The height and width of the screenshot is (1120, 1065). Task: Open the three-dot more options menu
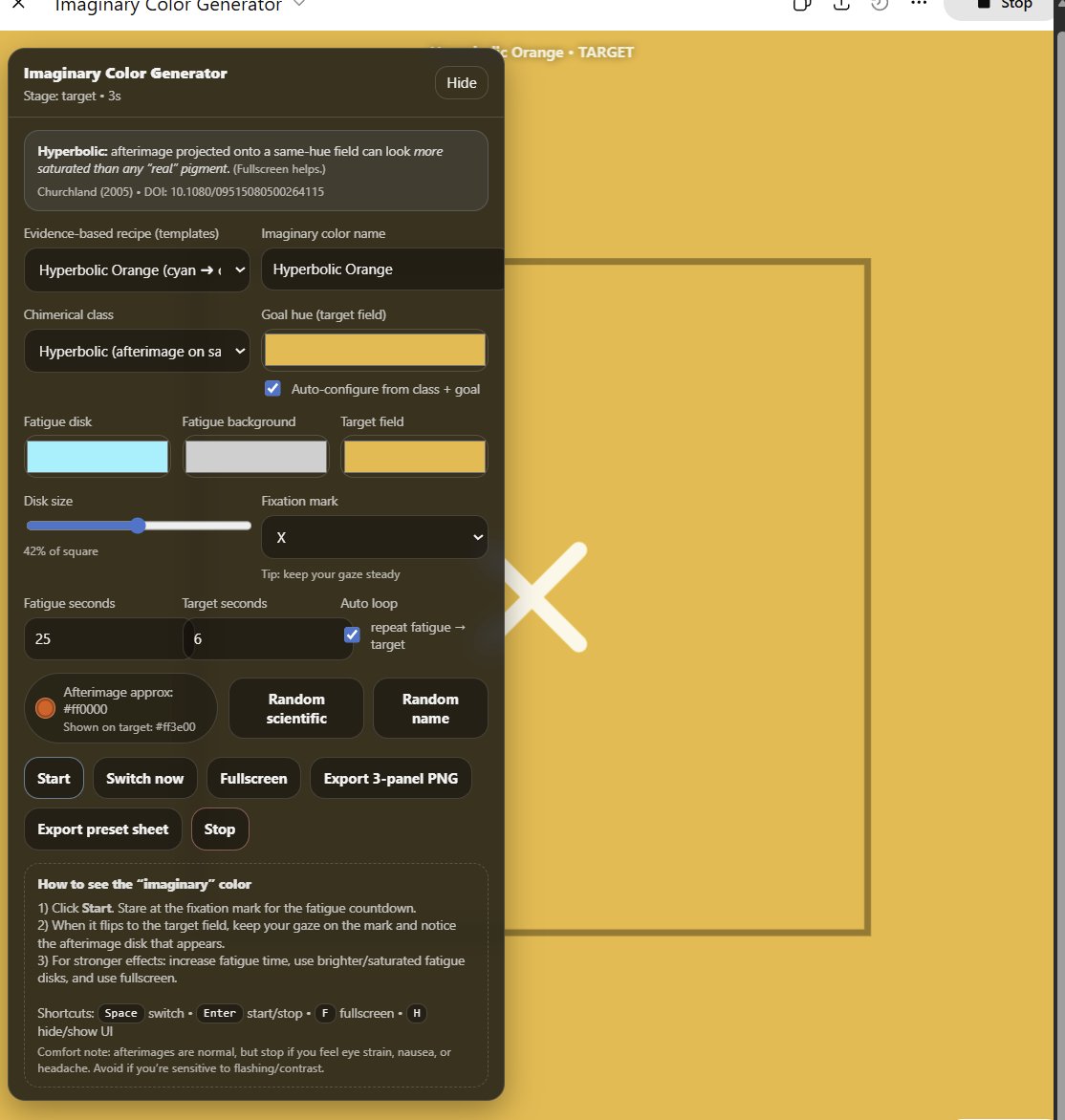(919, 5)
